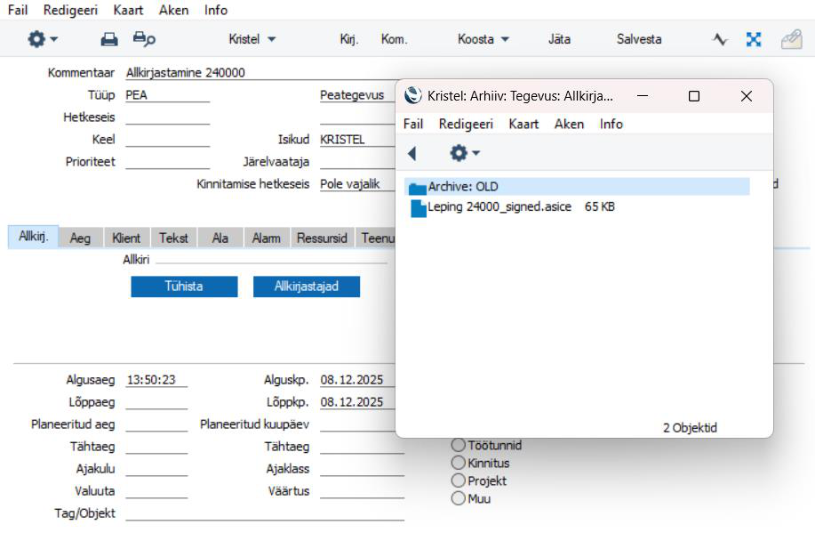Open Kaart menu in main window
Screen dimensions: 815x557
click(128, 10)
